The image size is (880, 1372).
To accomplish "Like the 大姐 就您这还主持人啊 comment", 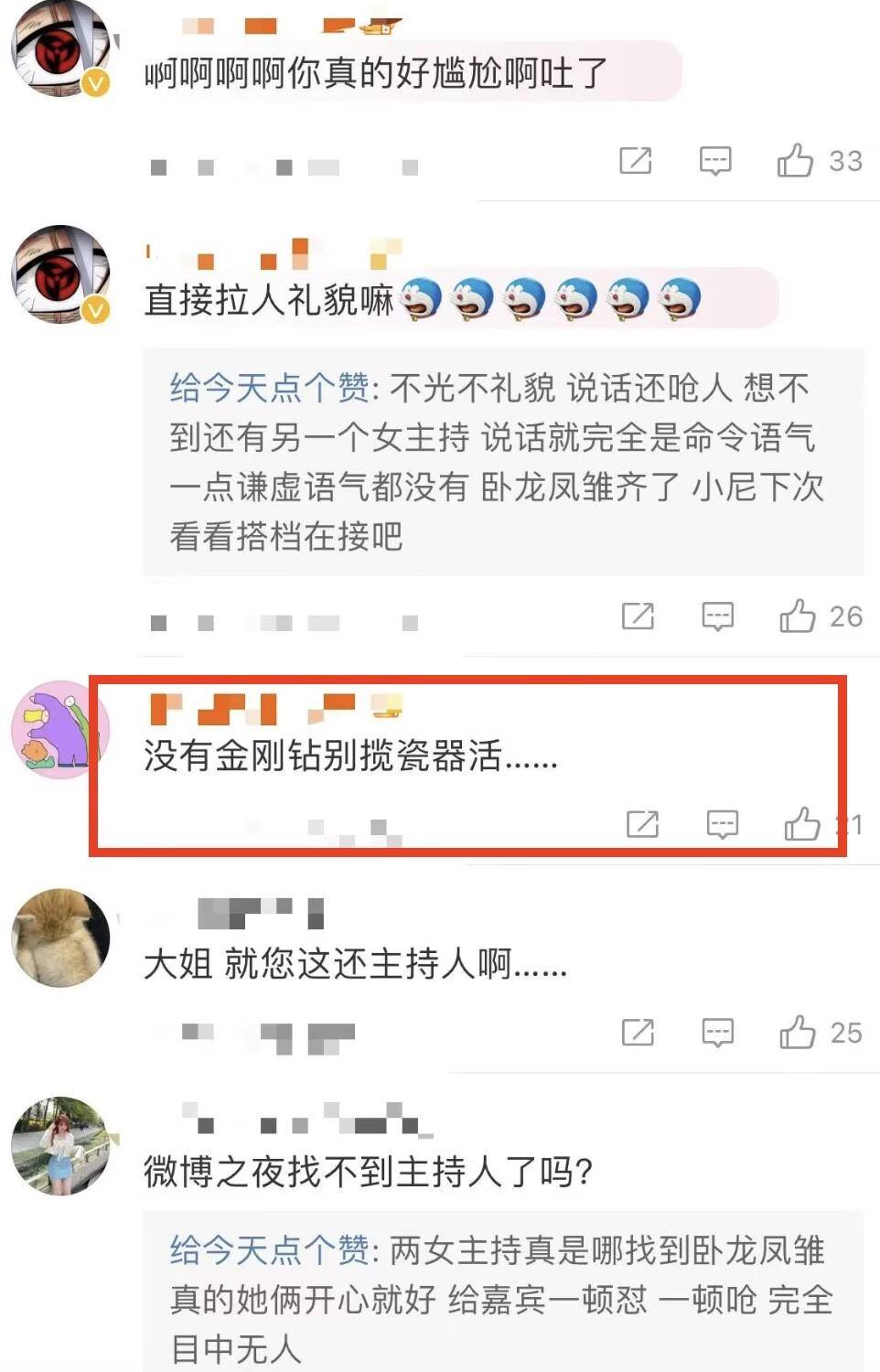I will tap(798, 1033).
